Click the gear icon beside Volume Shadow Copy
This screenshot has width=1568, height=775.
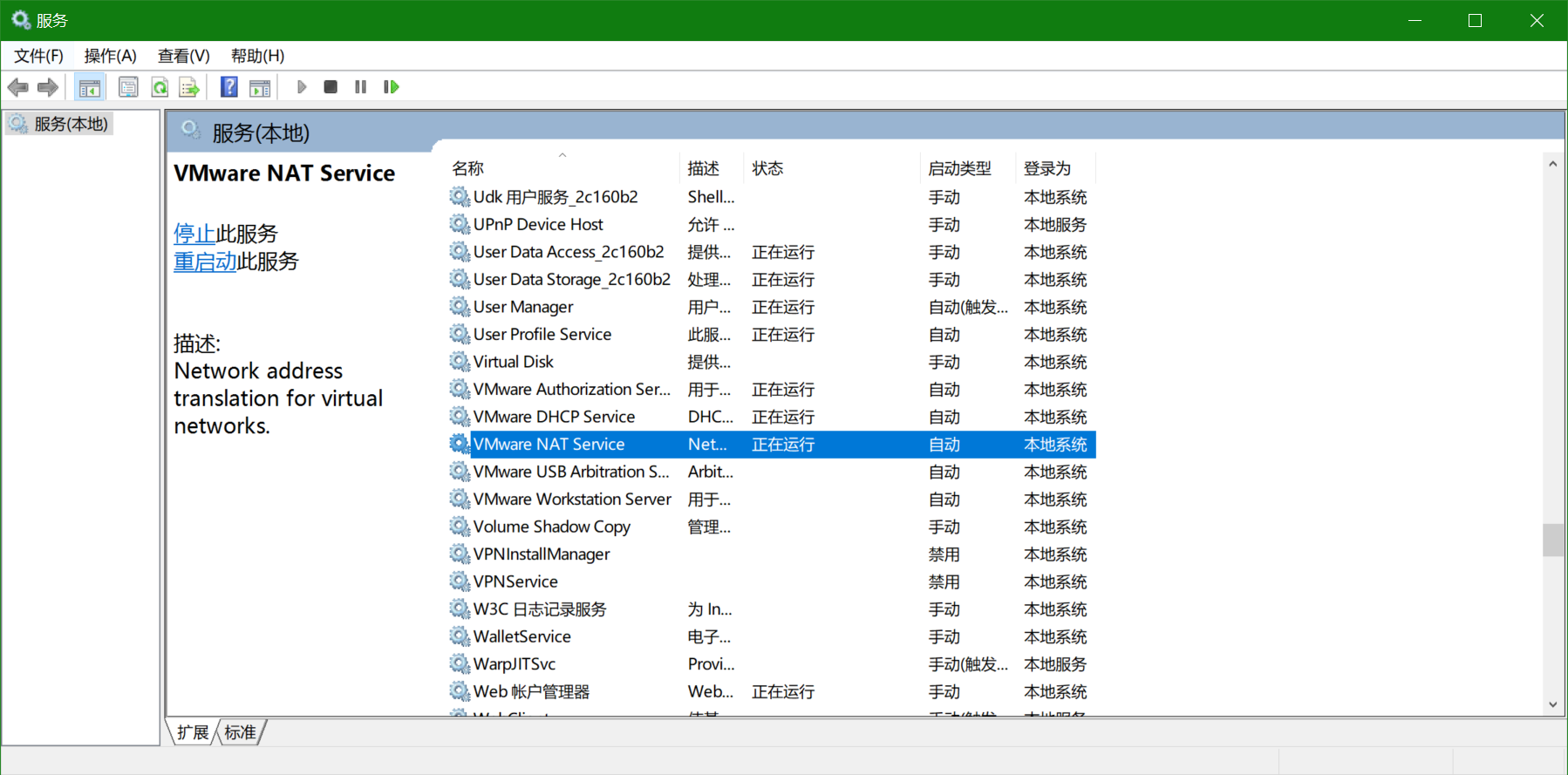click(460, 527)
